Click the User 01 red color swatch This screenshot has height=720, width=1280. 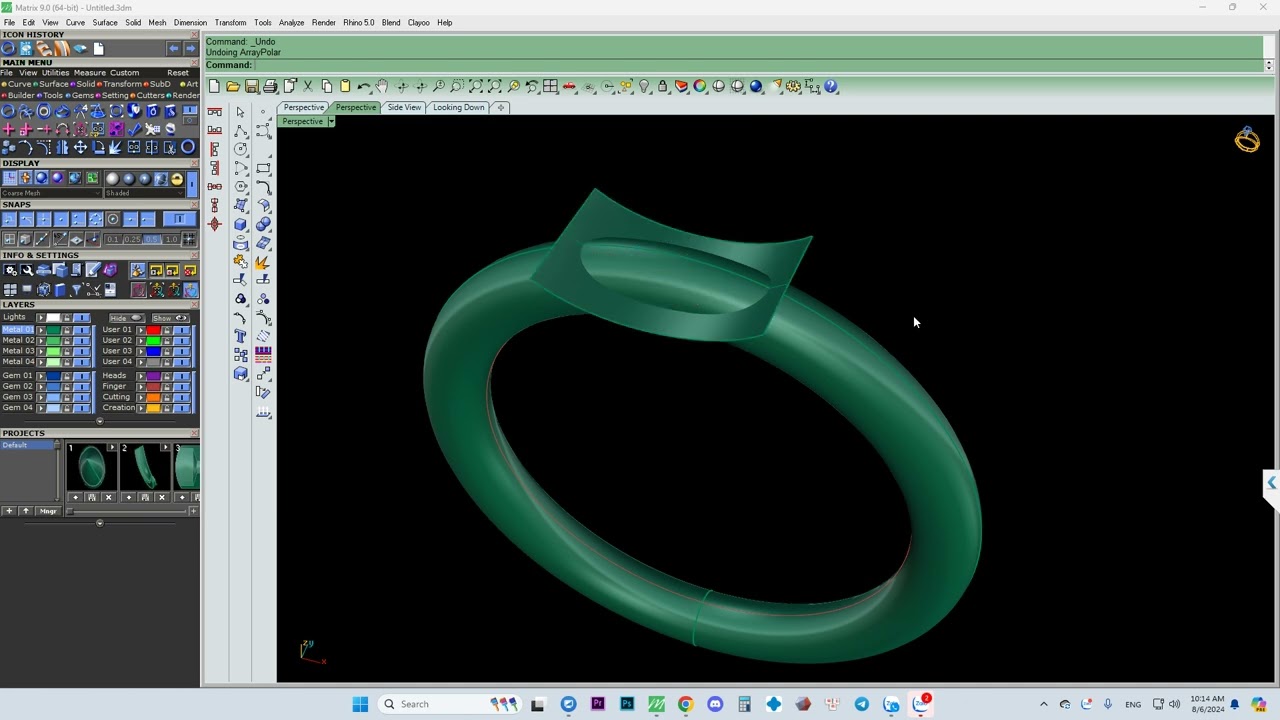click(153, 330)
